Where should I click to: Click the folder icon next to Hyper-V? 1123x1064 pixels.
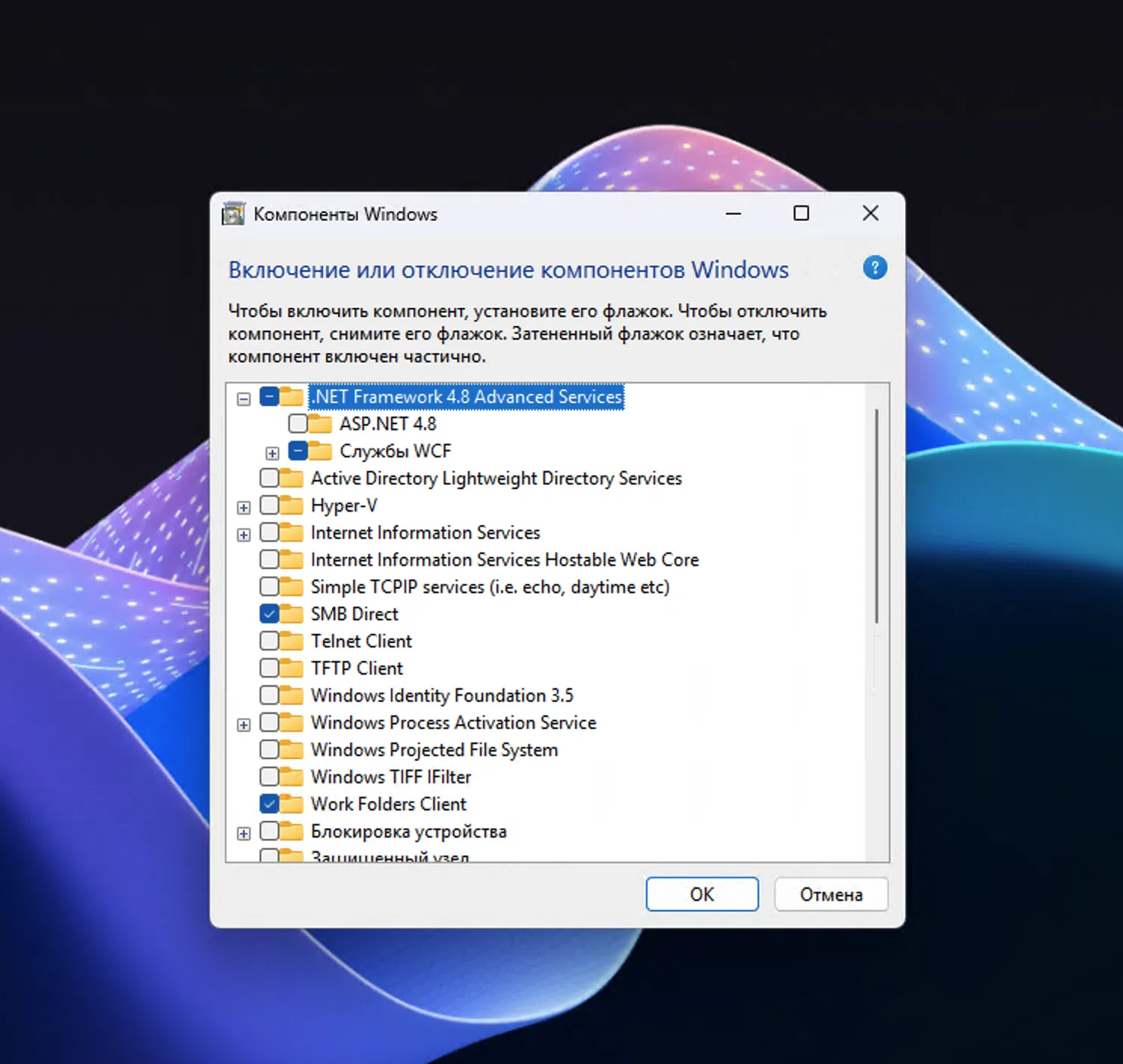pos(292,505)
